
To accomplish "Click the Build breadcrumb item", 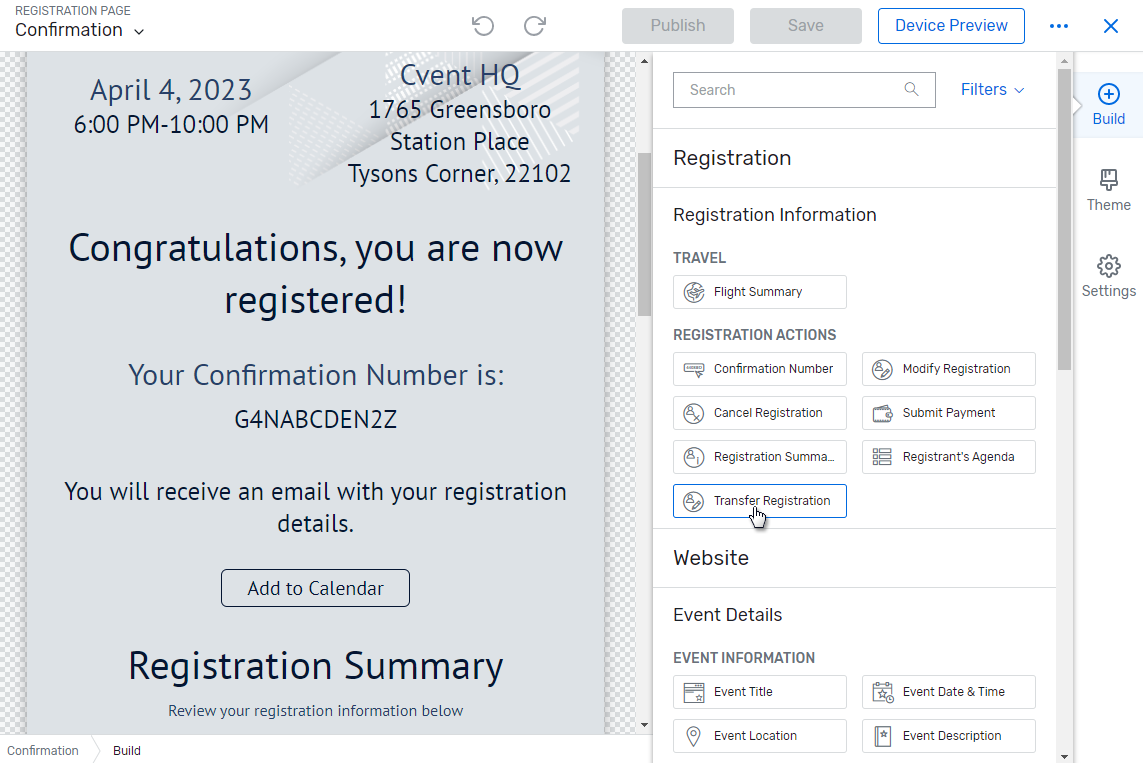I will [126, 750].
